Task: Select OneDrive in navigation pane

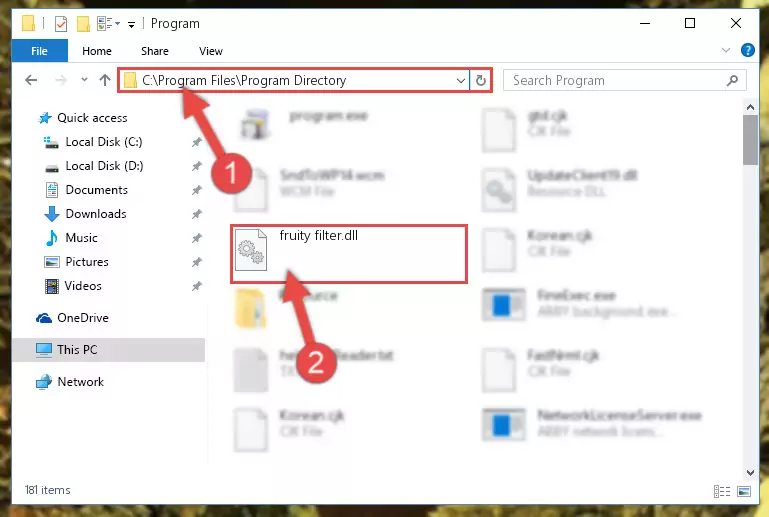Action: [x=82, y=318]
